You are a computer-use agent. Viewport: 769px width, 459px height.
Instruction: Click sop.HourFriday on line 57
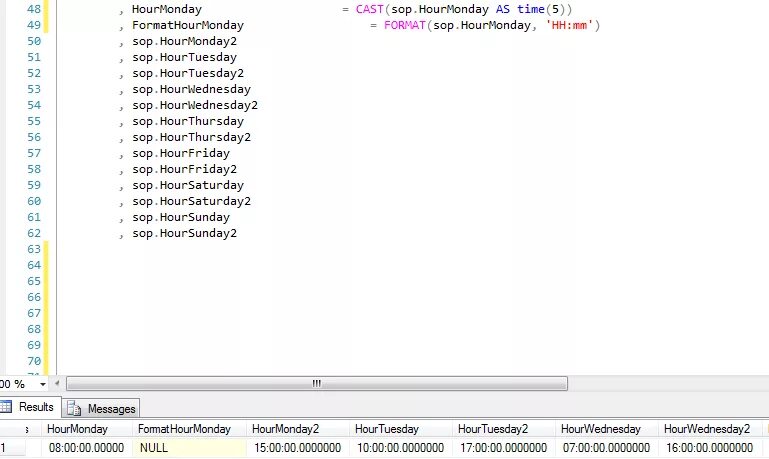[x=181, y=153]
